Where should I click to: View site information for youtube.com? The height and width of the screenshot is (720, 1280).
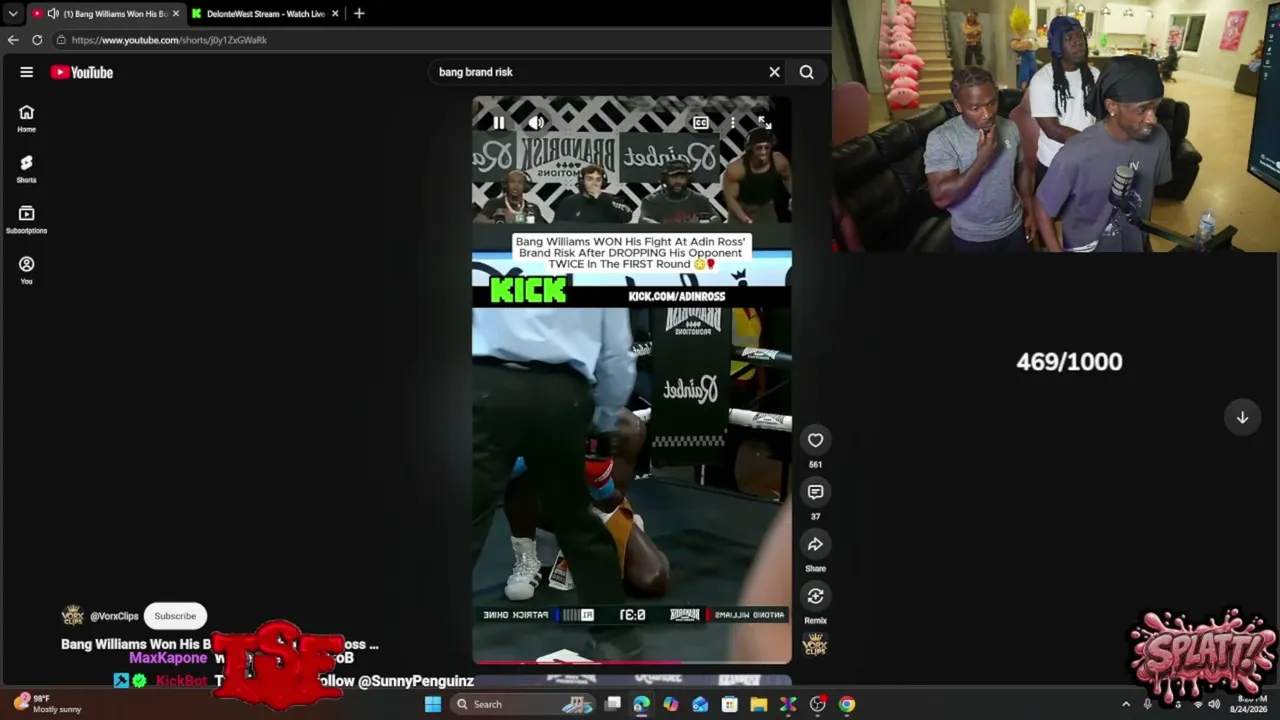click(x=61, y=40)
